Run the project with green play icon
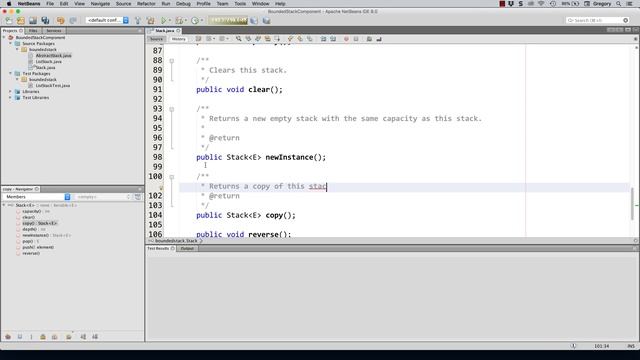The height and width of the screenshot is (360, 640). (x=164, y=20)
